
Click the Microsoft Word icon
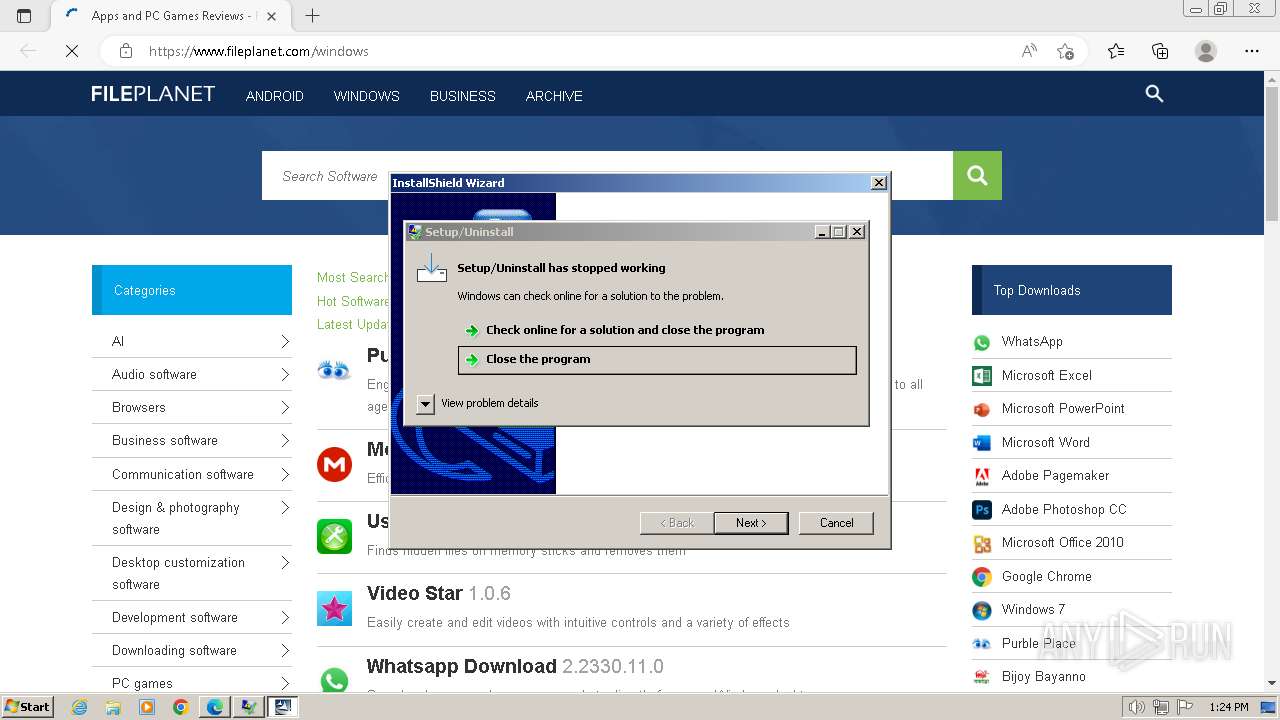click(982, 443)
